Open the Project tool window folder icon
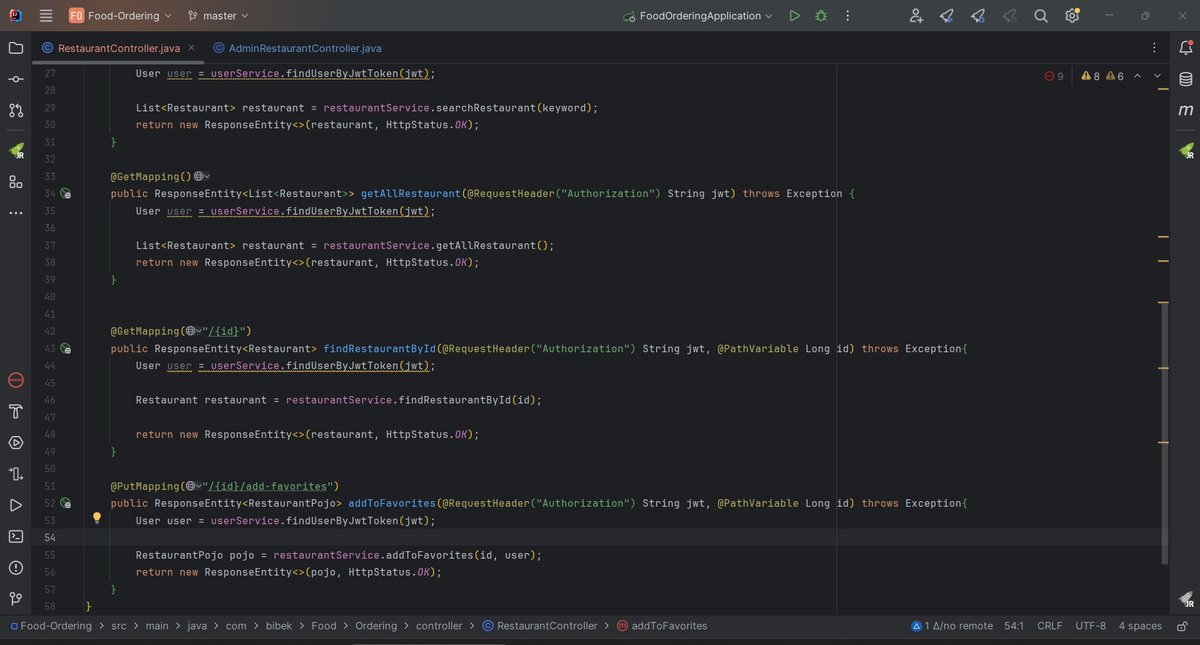 [16, 48]
